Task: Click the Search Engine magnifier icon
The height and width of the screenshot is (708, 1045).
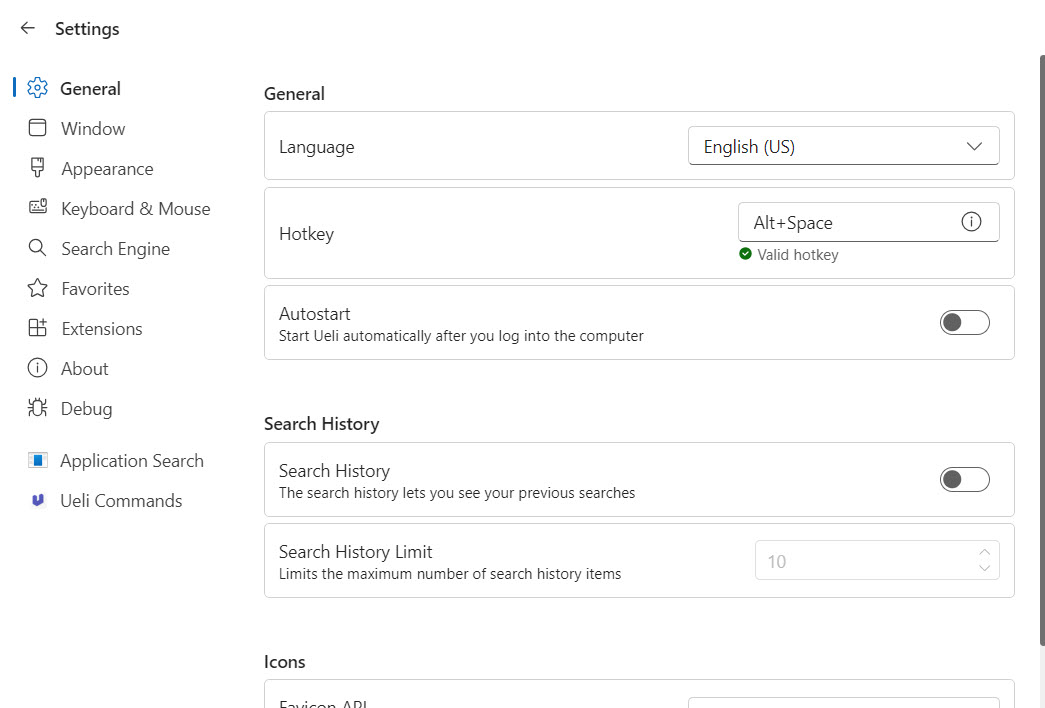Action: (37, 248)
